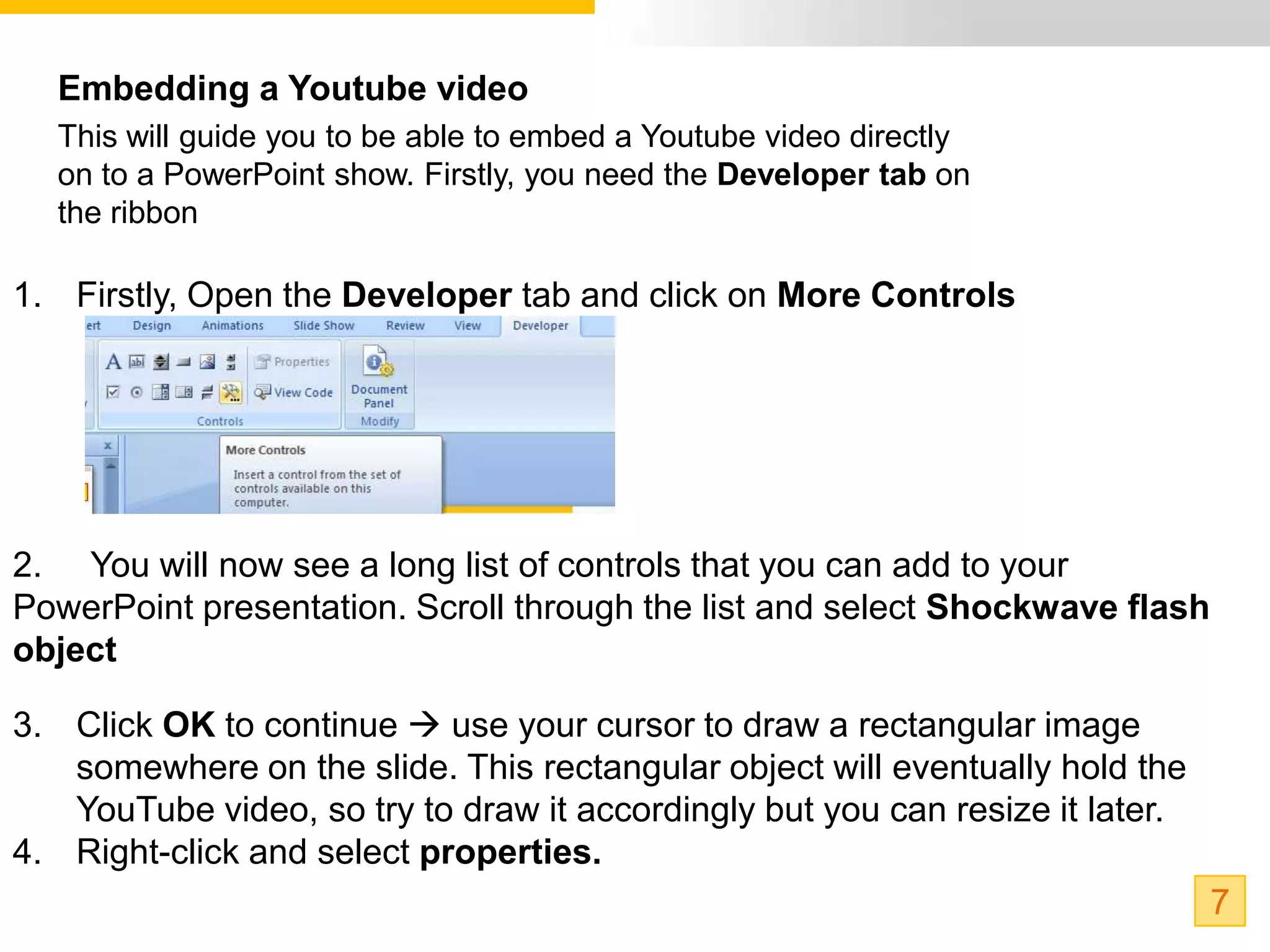Select the Image control icon
Viewport: 1270px width, 952px height.
[x=207, y=361]
